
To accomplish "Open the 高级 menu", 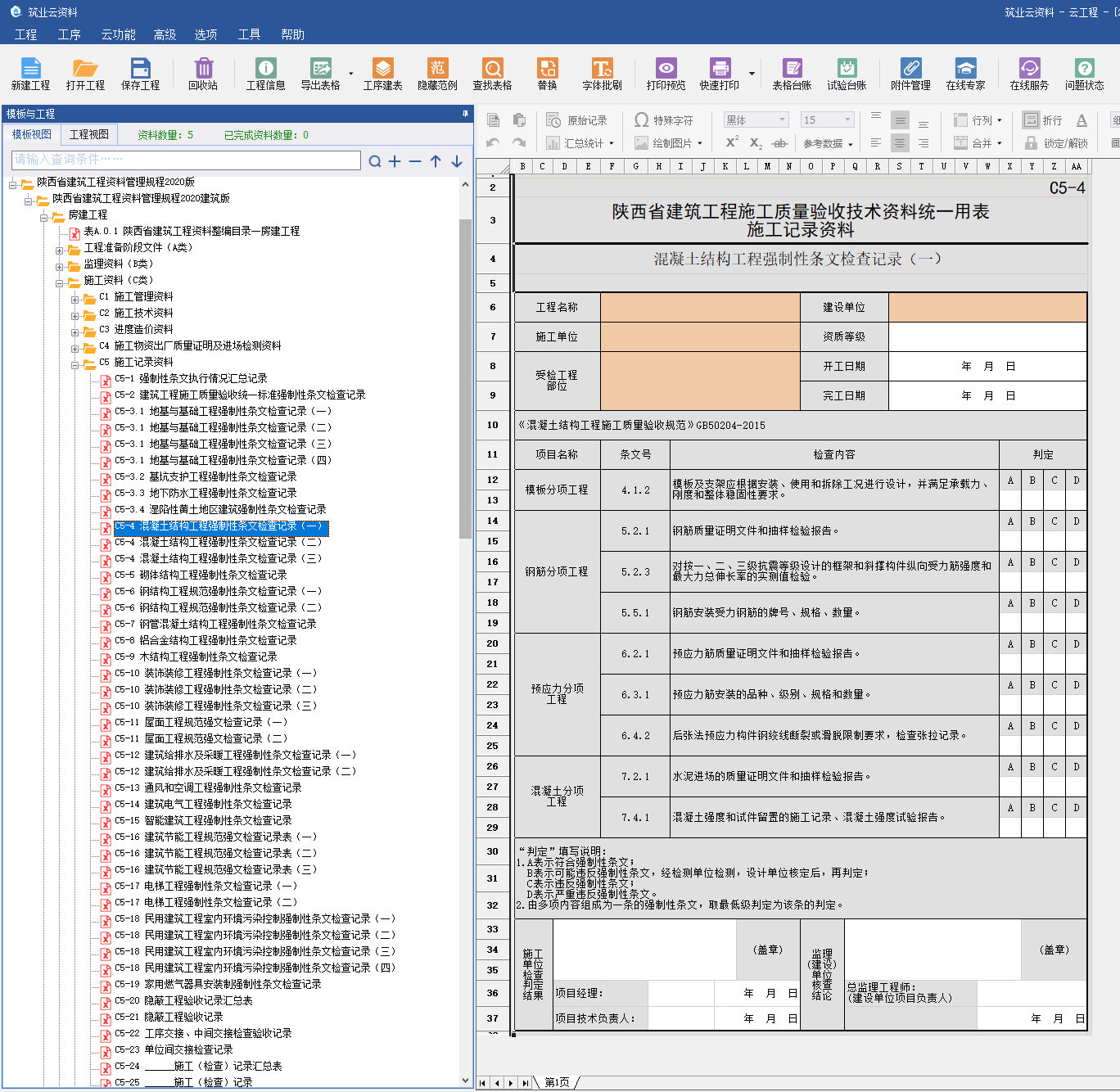I will pos(165,34).
